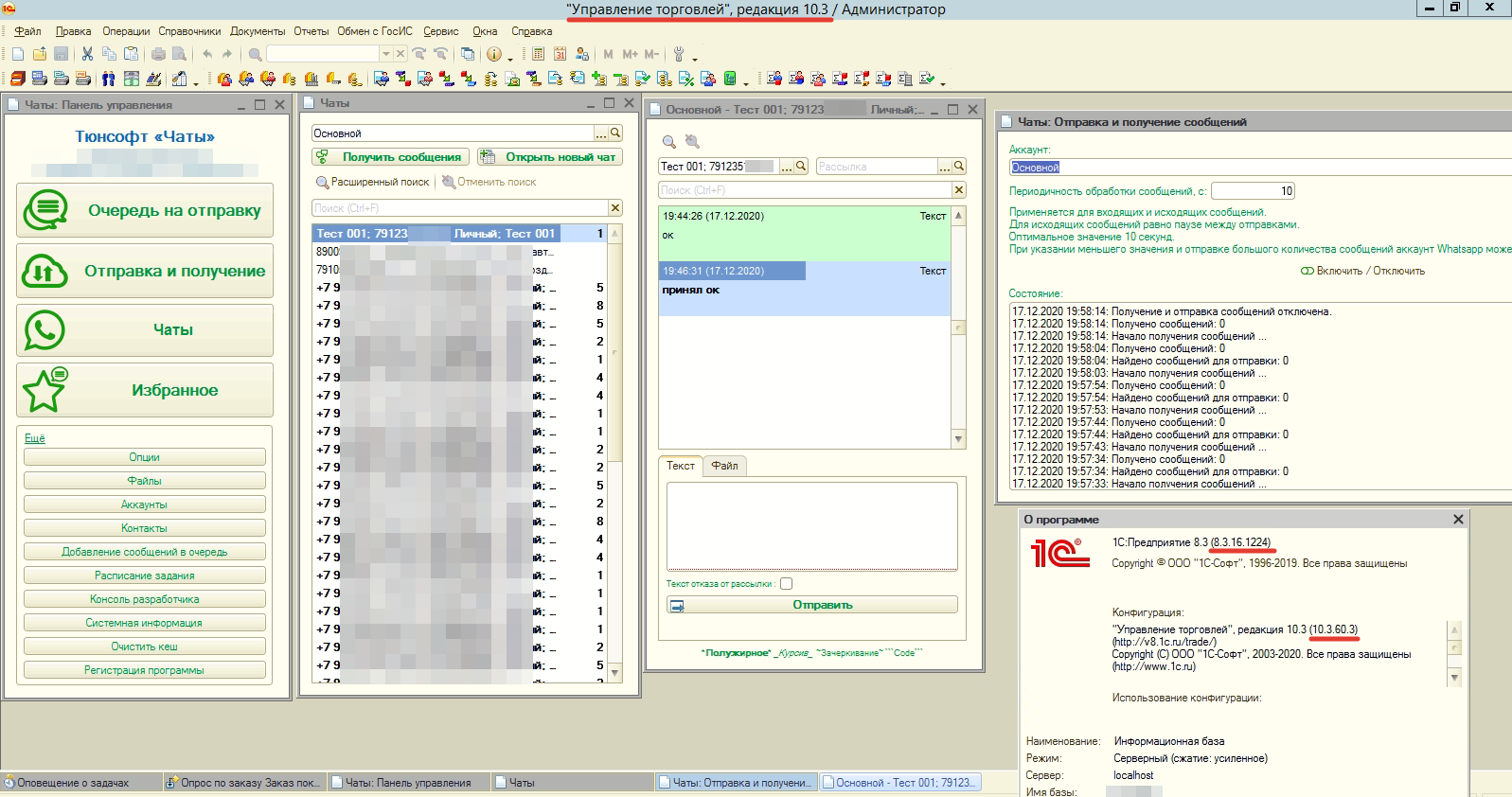Open the Calculator icon in toolbar
1512x797 pixels.
click(x=538, y=54)
